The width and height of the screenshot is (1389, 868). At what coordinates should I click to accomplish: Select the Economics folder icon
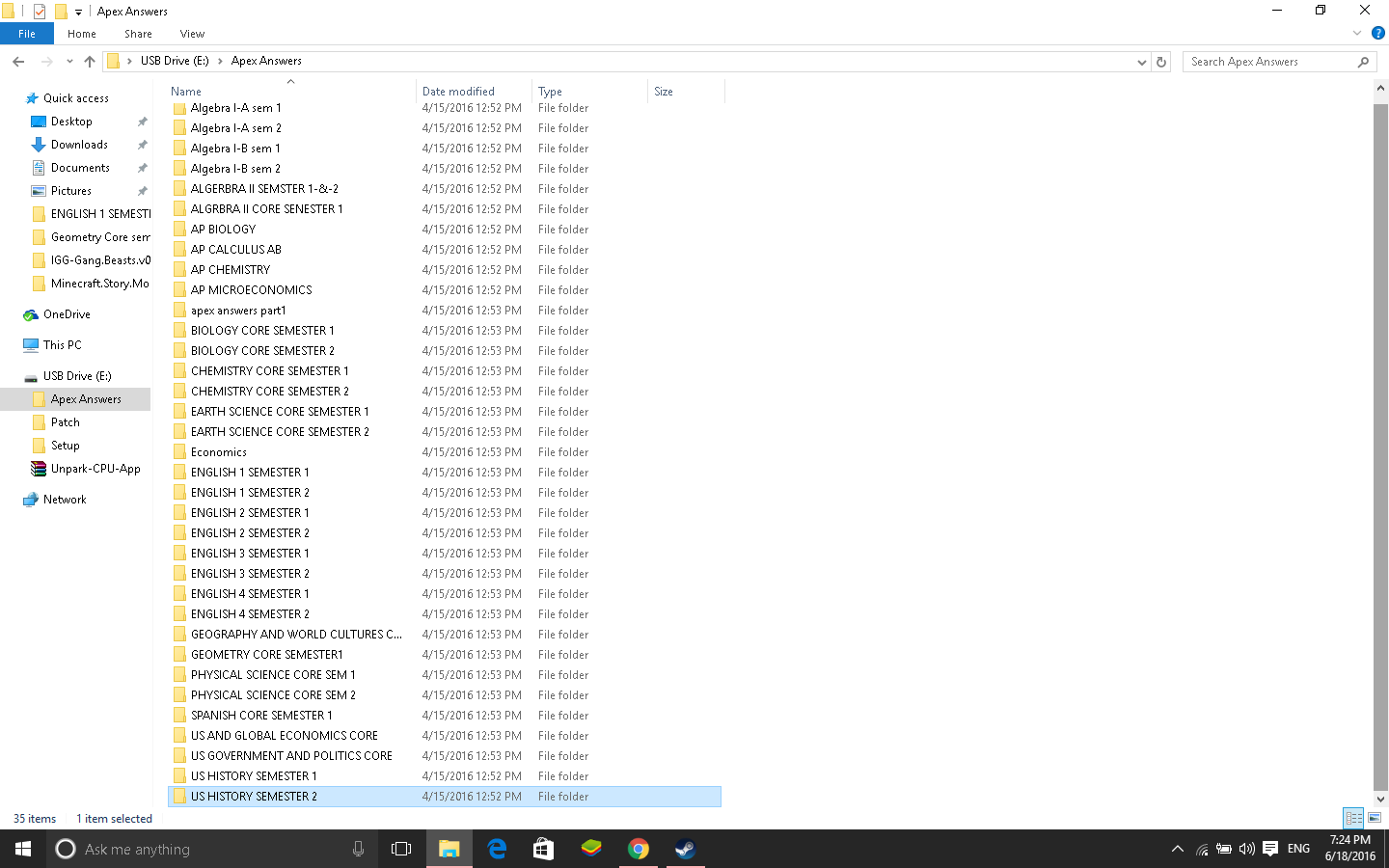pyautogui.click(x=179, y=451)
